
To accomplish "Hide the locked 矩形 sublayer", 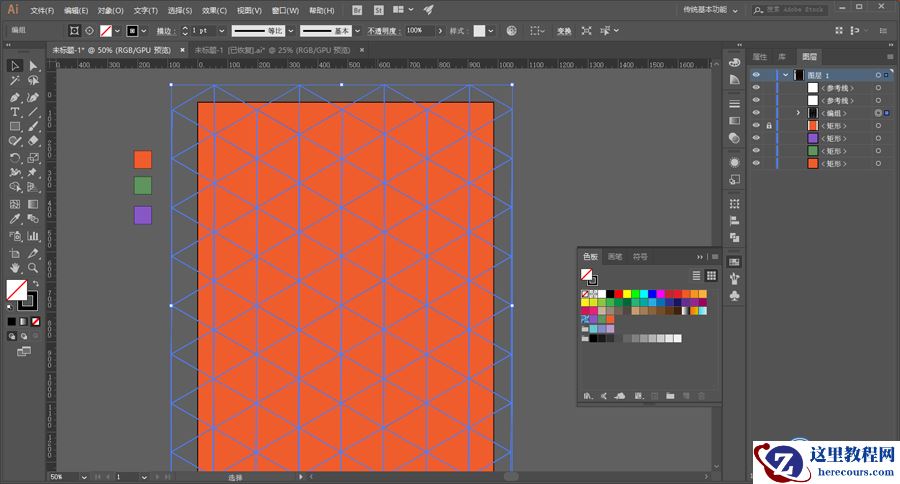I will coord(757,126).
